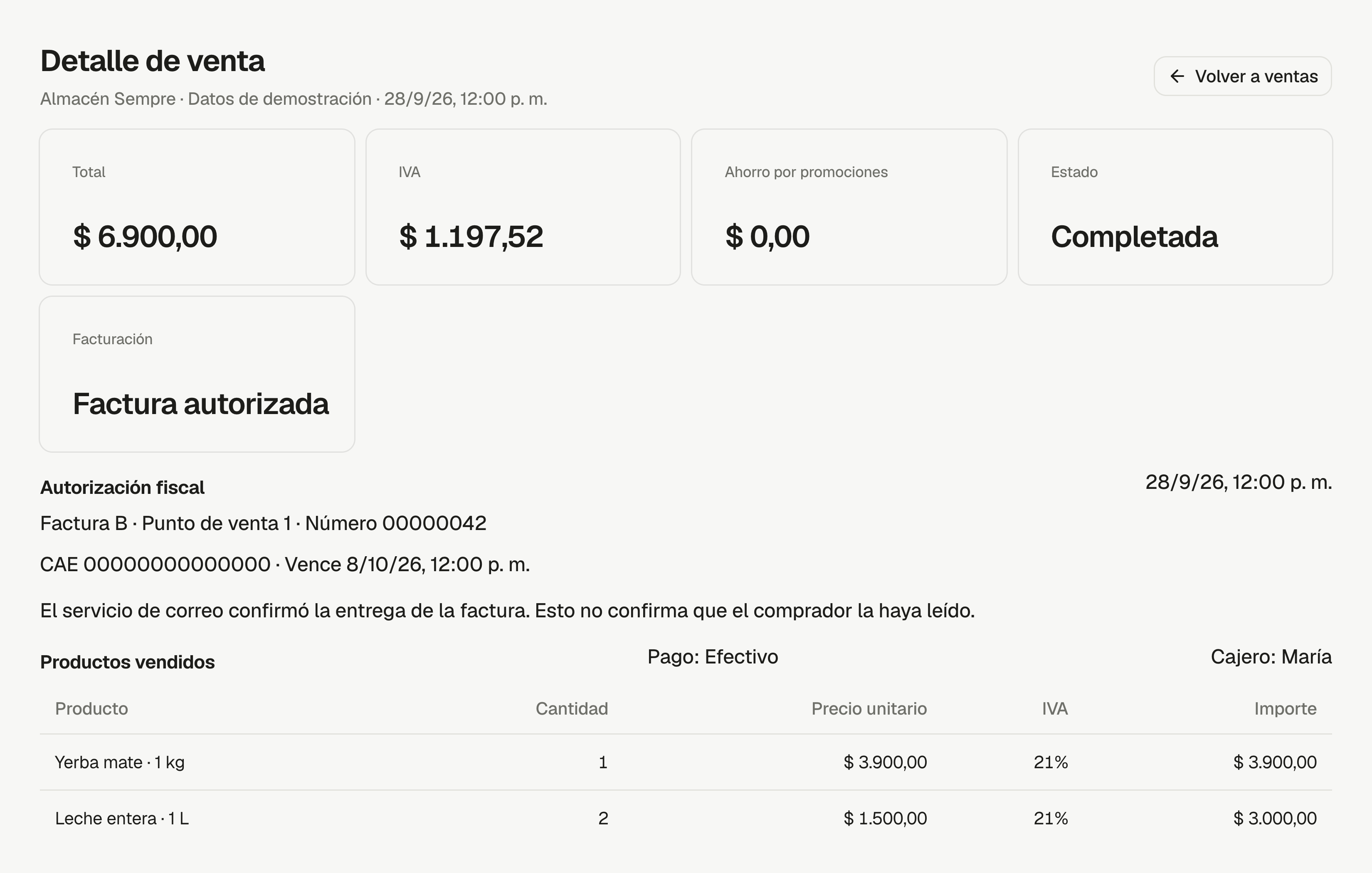This screenshot has width=1372, height=873.
Task: Click the Total card label
Action: point(89,172)
